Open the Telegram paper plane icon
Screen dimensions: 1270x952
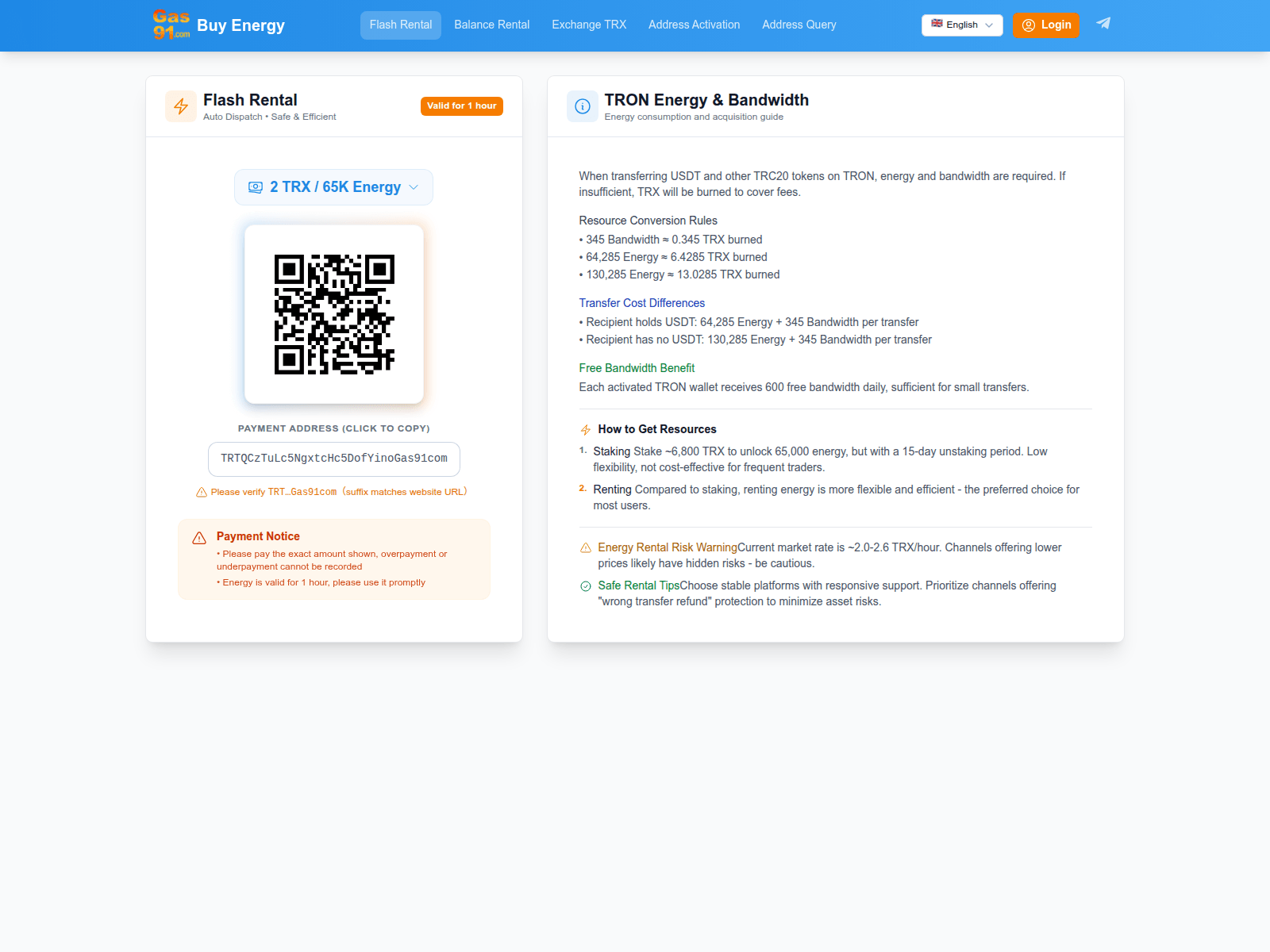(1103, 24)
